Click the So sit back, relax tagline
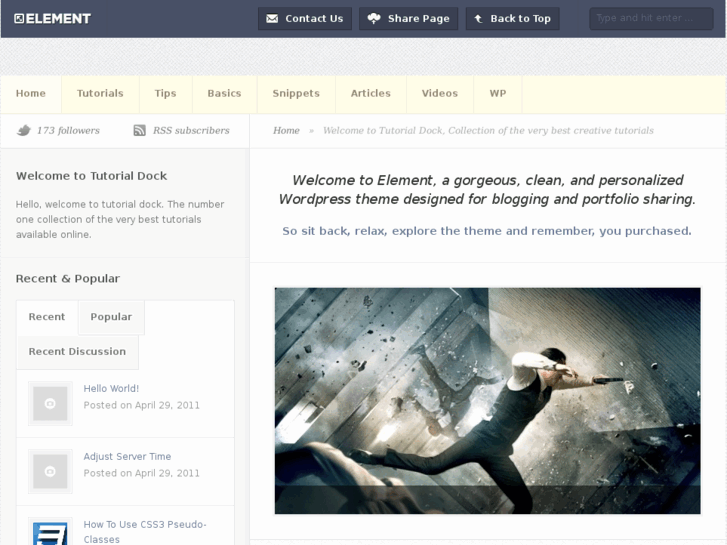Image resolution: width=727 pixels, height=545 pixels. click(x=487, y=231)
